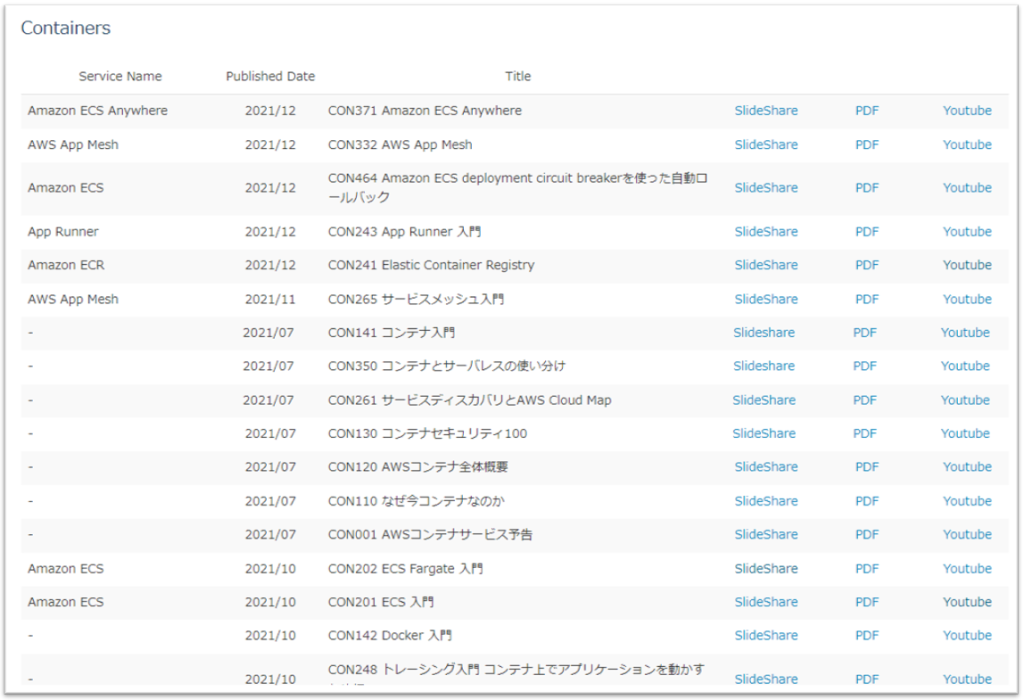The height and width of the screenshot is (700, 1024).
Task: Open Youtube link for CON243 App Runner
Action: click(967, 231)
